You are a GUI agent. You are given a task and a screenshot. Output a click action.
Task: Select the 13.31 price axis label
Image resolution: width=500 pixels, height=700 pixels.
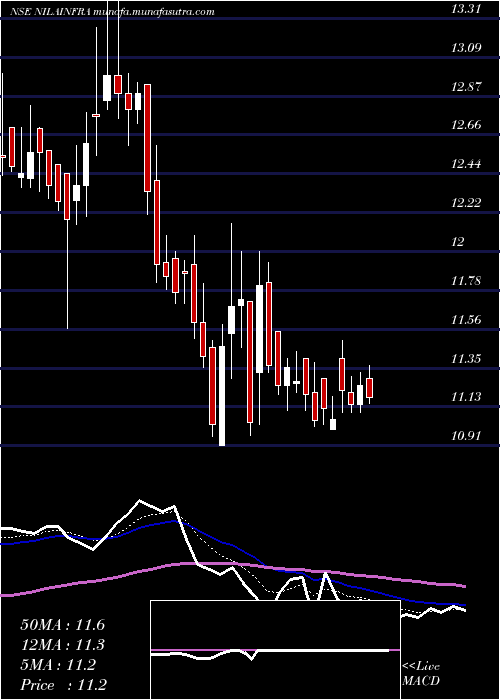(466, 8)
